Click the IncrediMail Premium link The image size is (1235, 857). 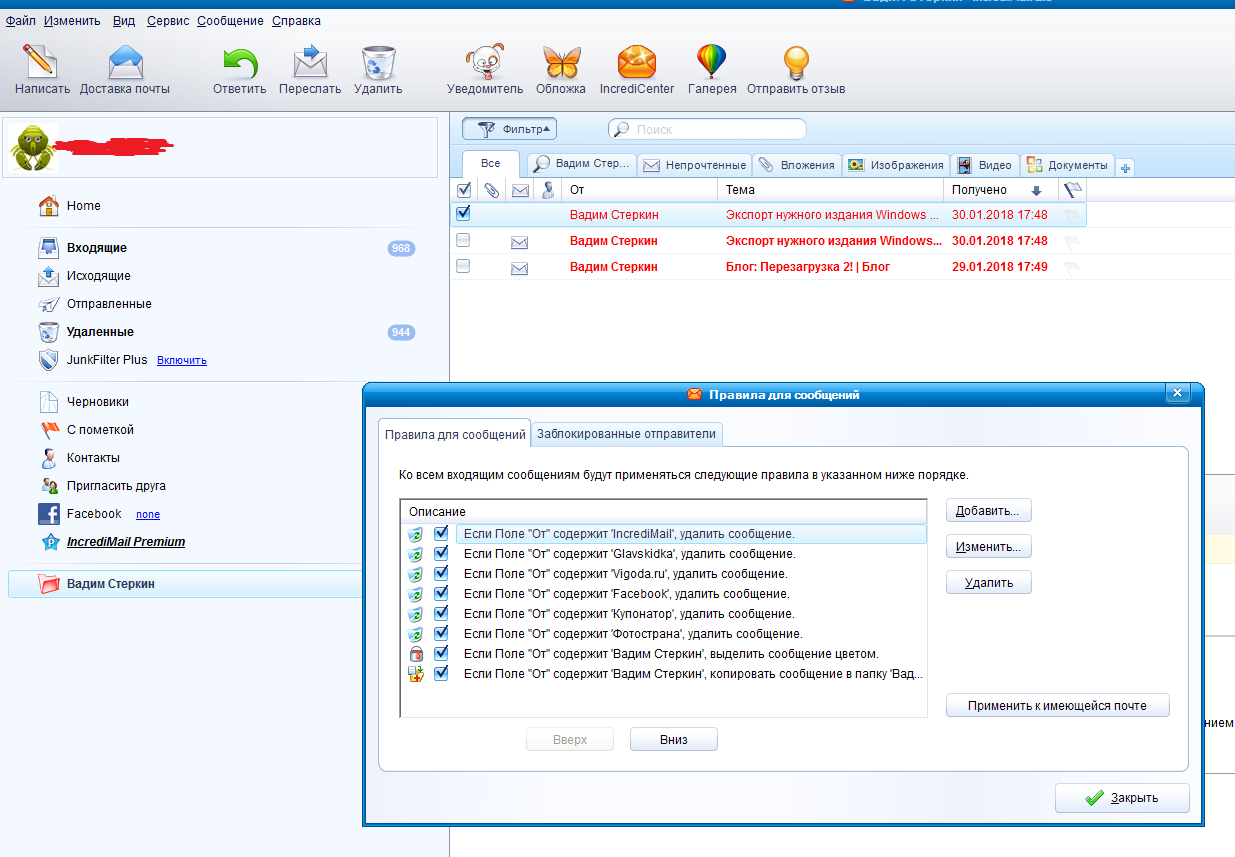point(126,542)
